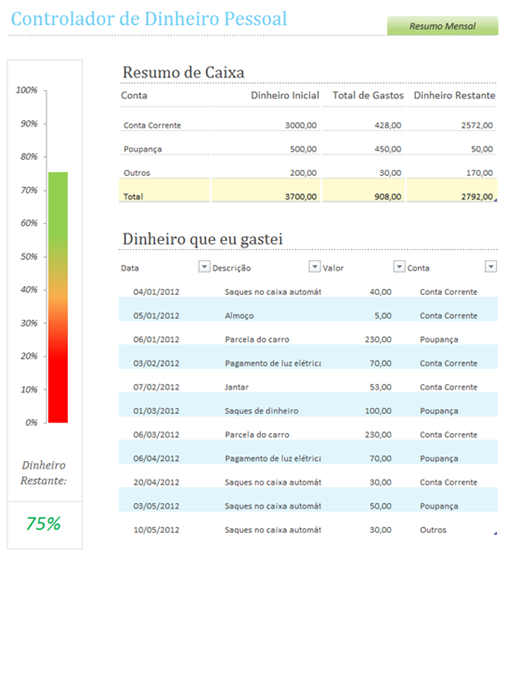Viewport: 520px width, 675px height.
Task: Select the date 20/04/2012
Action: [156, 482]
